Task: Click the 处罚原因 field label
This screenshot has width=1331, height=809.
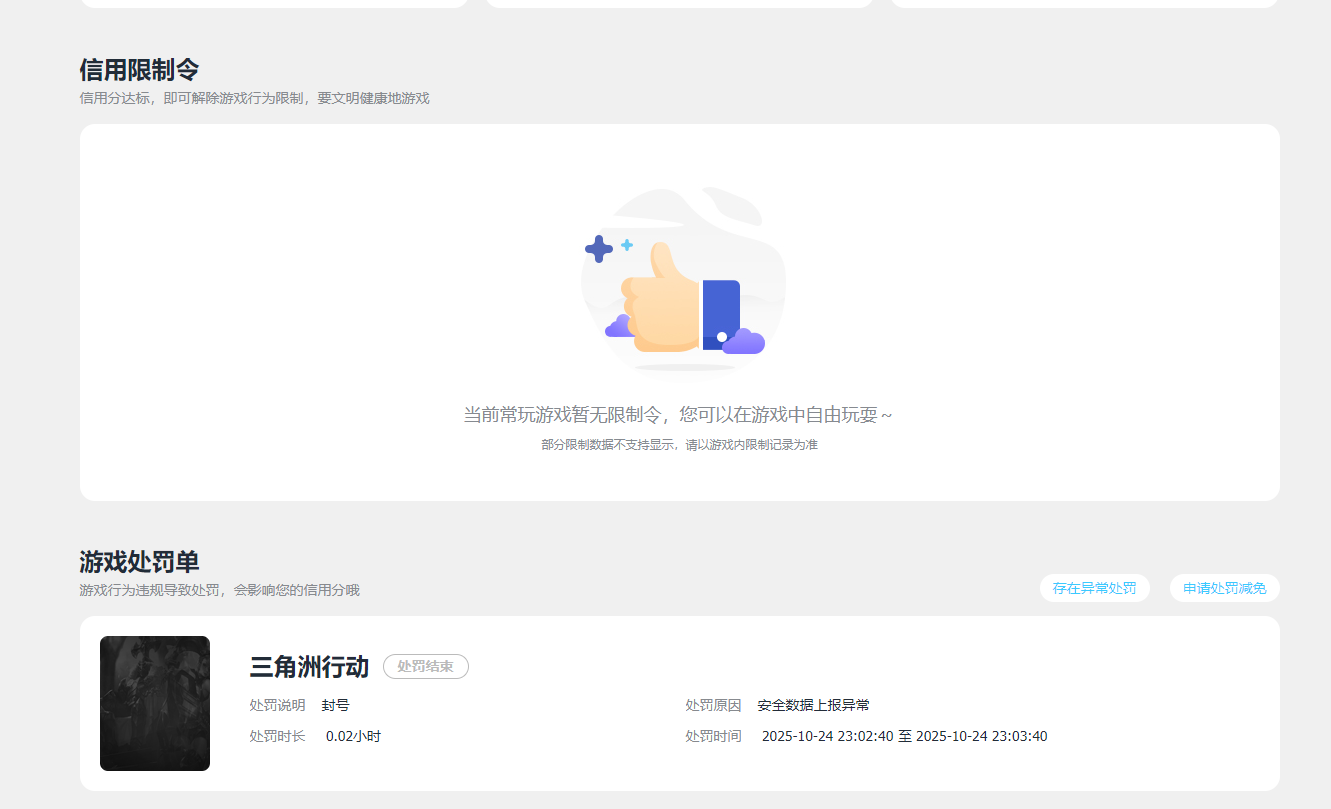Action: click(713, 704)
